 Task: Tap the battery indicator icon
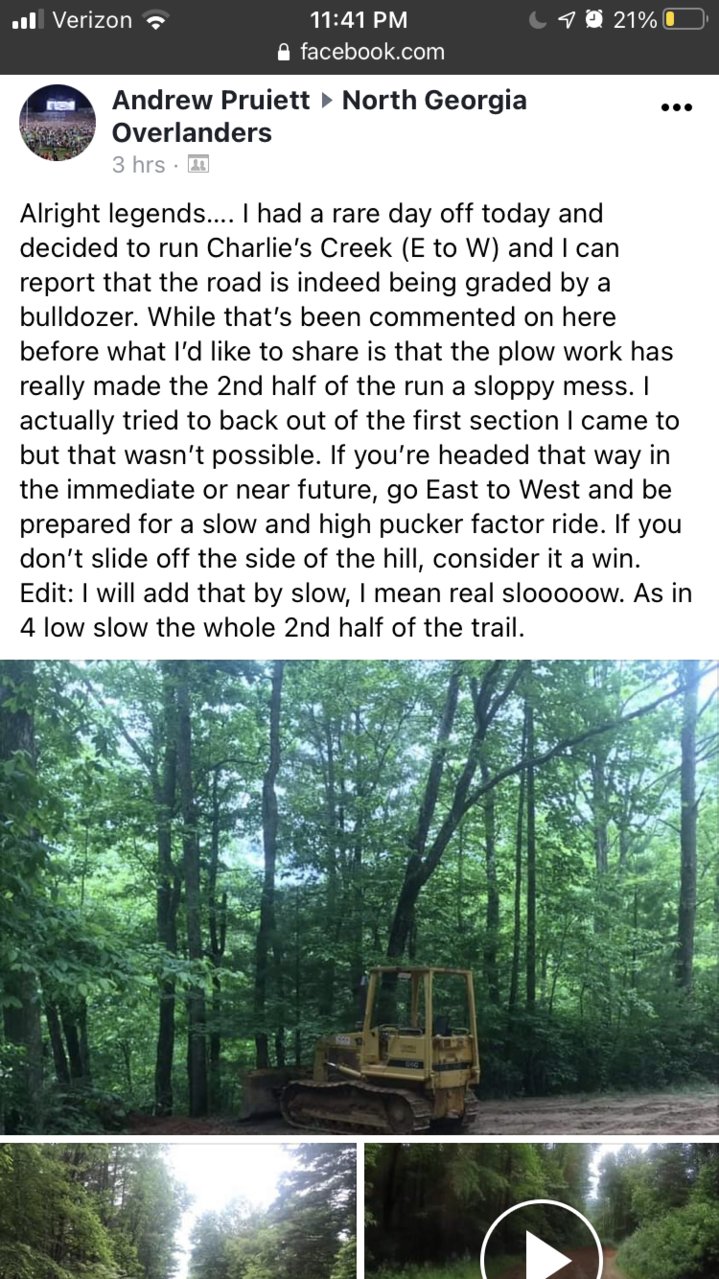point(685,19)
